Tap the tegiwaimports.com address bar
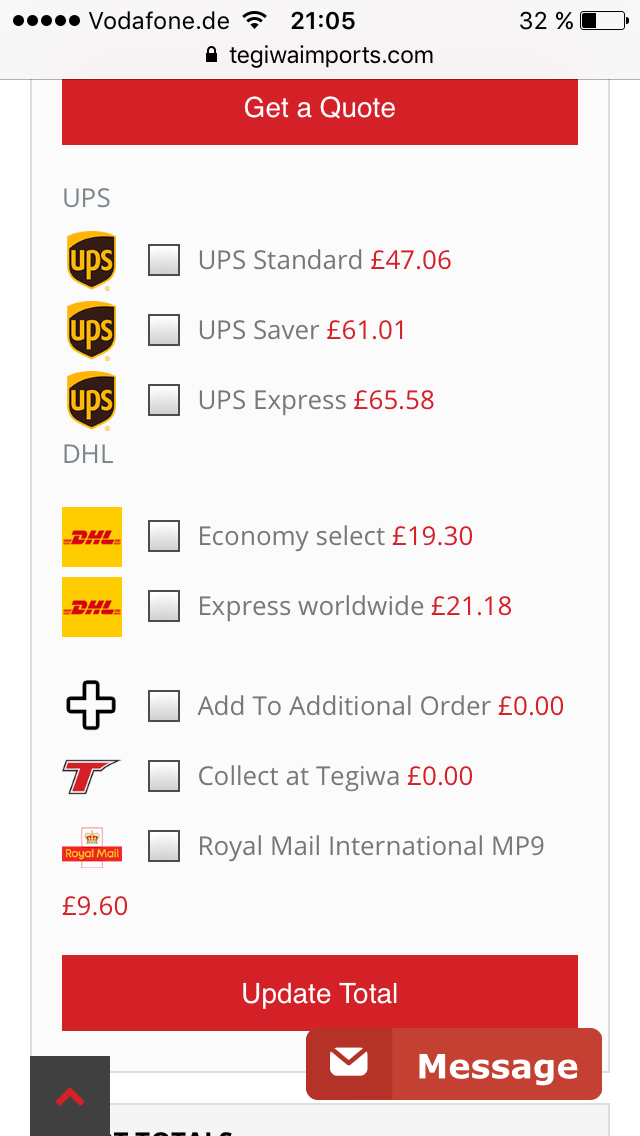 tap(320, 55)
